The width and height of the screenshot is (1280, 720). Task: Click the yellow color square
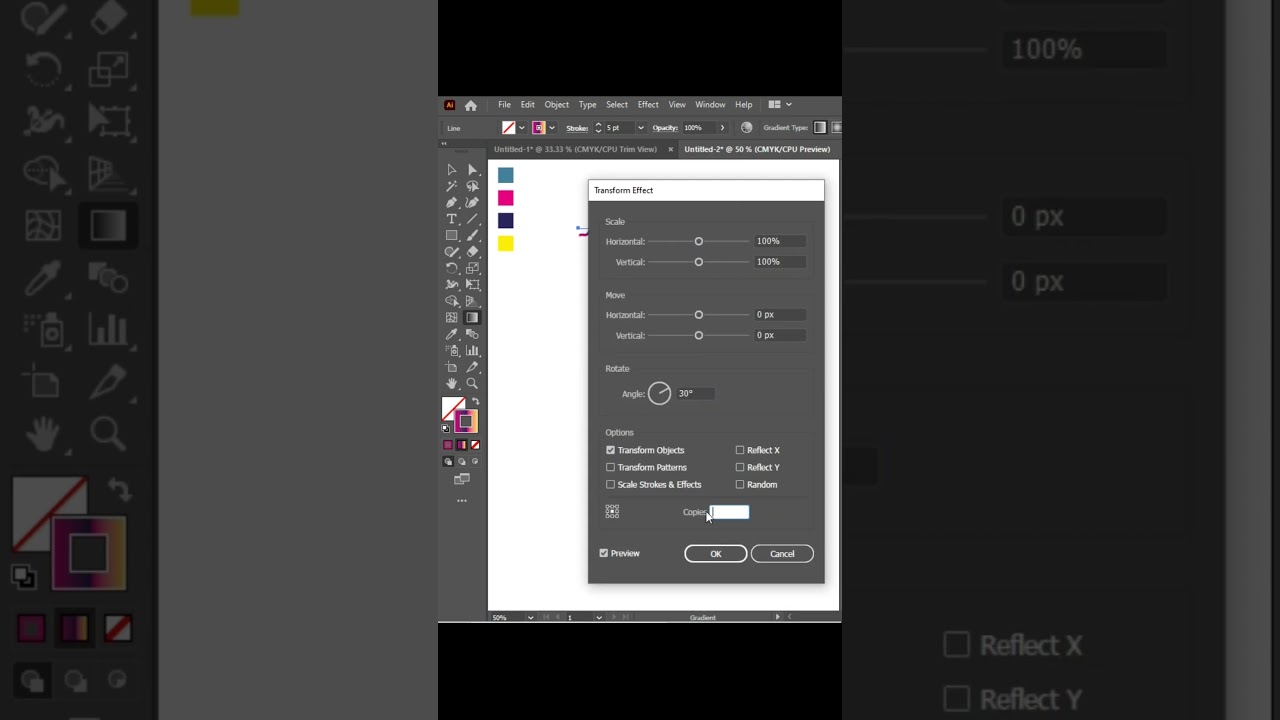pos(505,243)
